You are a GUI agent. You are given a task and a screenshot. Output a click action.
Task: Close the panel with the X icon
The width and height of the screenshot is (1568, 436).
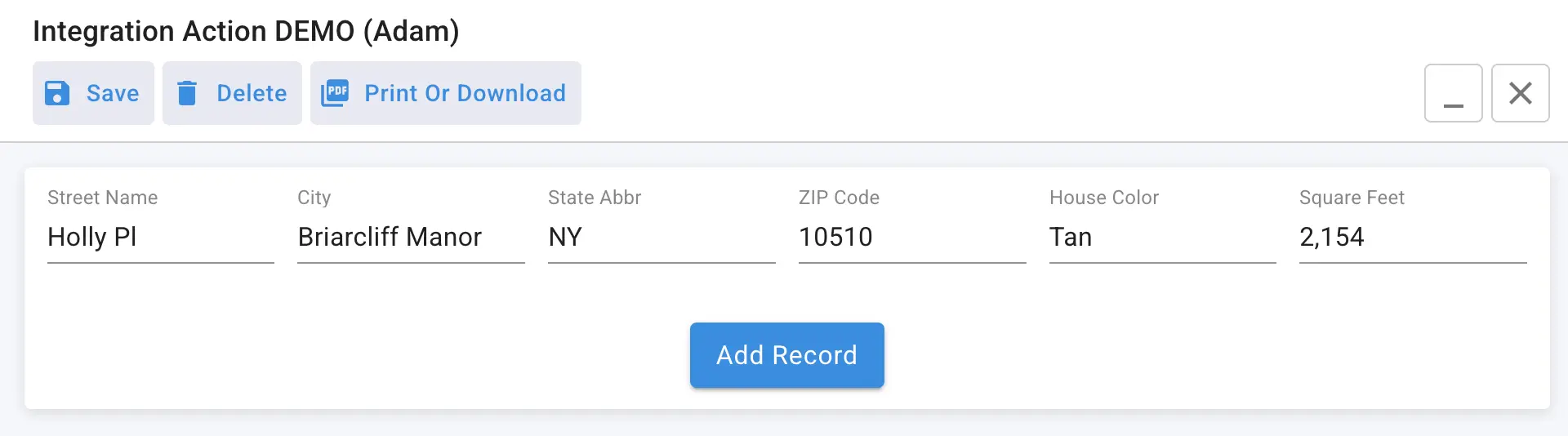tap(1520, 93)
